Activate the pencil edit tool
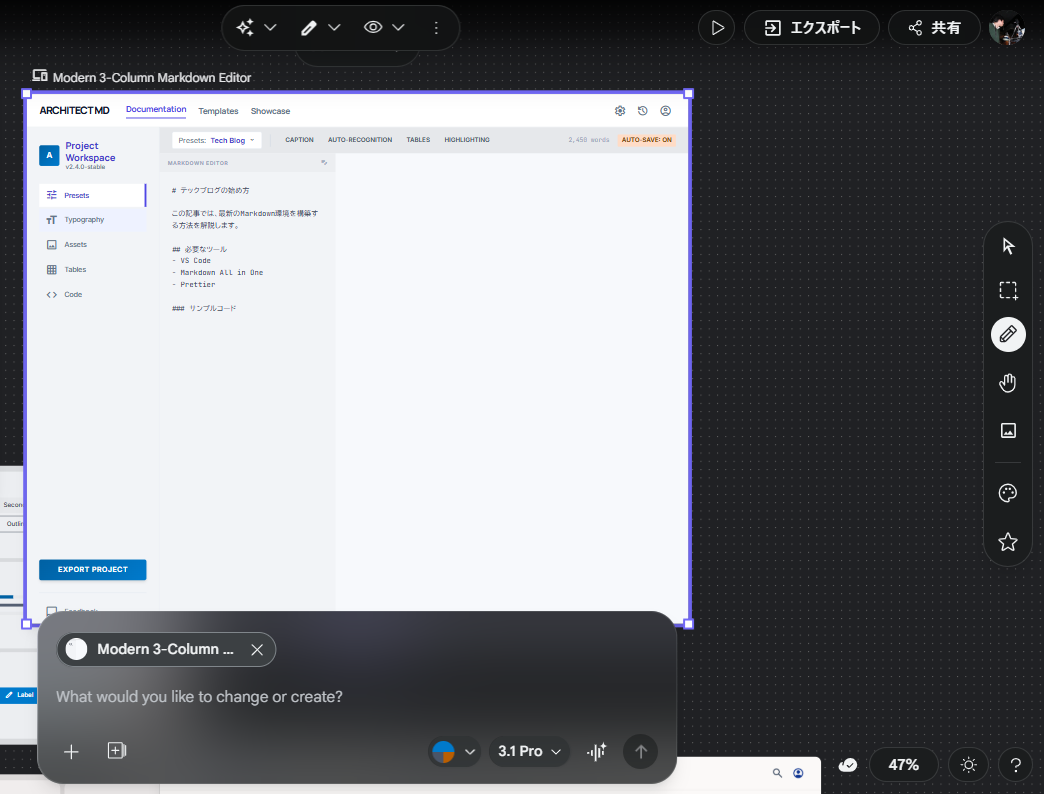Screen dimensions: 1044x794 1008,334
